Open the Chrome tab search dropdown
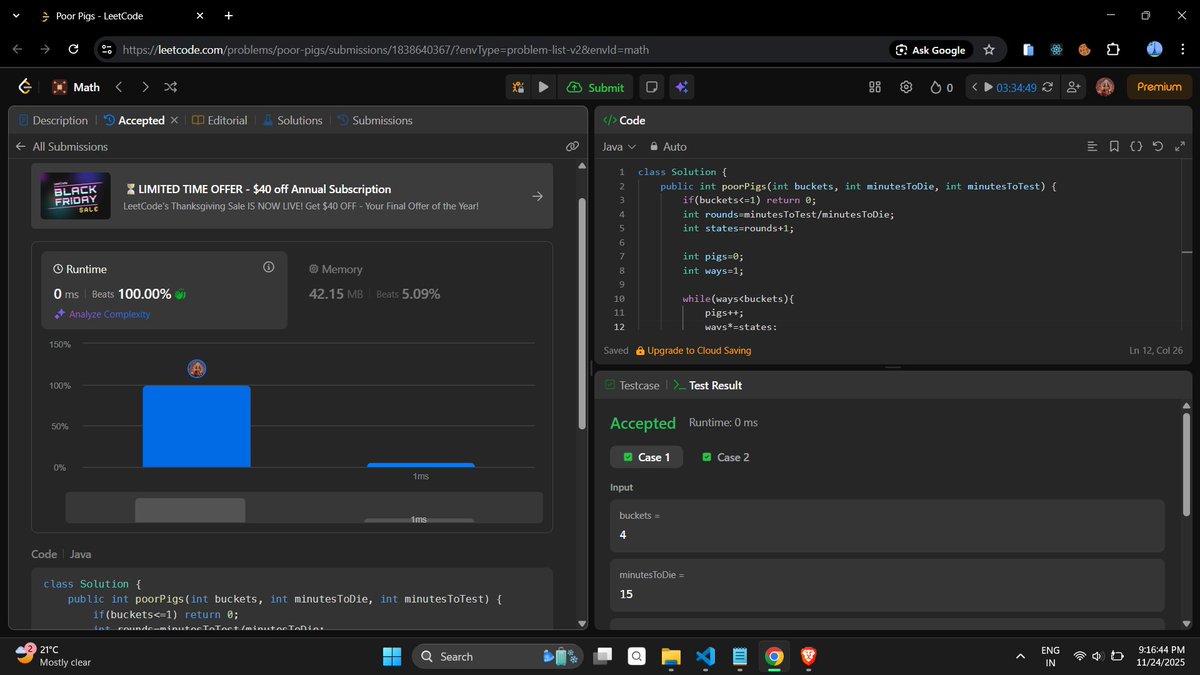The height and width of the screenshot is (675, 1200). 15,16
